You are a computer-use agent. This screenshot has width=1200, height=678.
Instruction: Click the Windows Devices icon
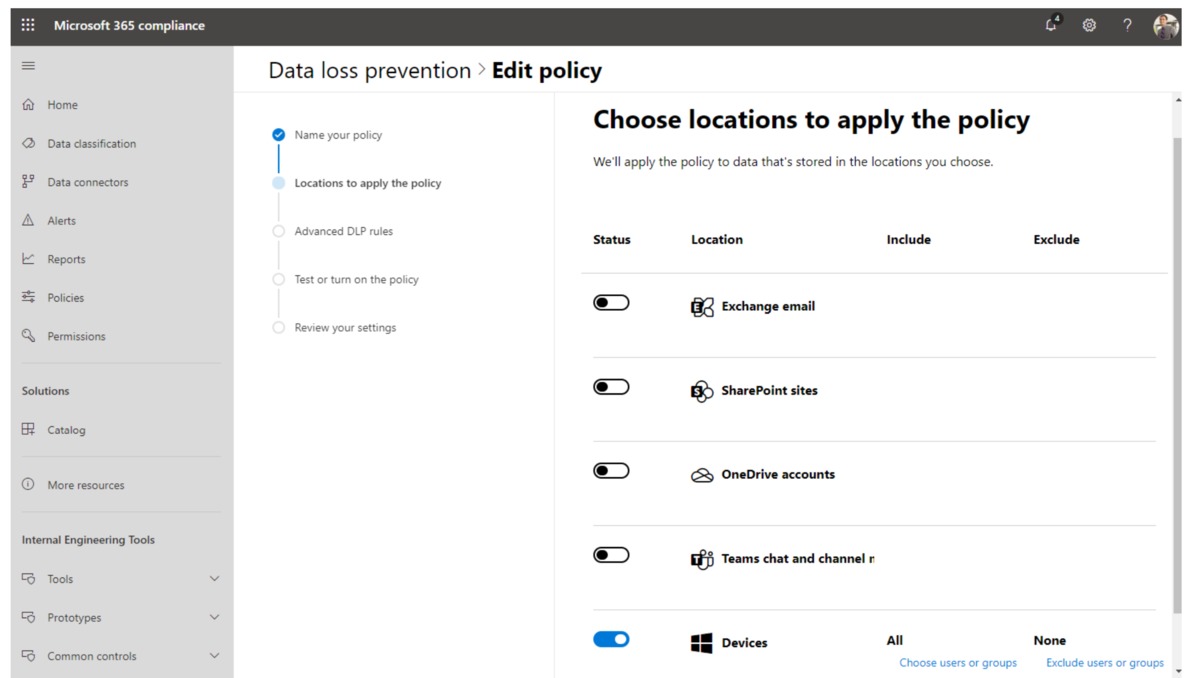tap(702, 643)
